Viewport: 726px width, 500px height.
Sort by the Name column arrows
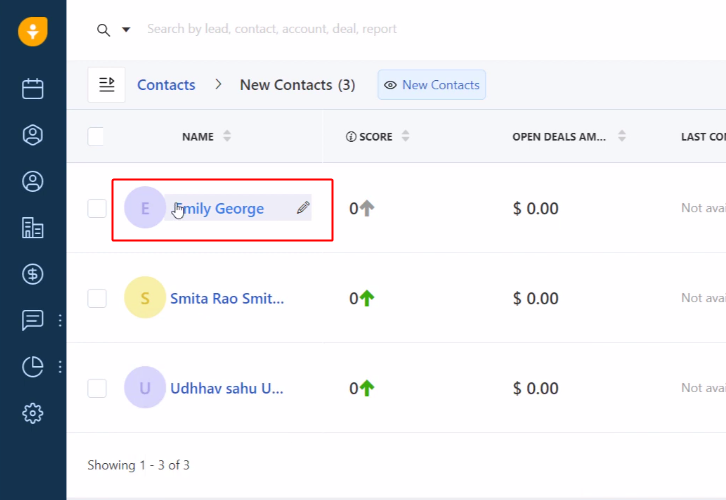click(x=227, y=137)
